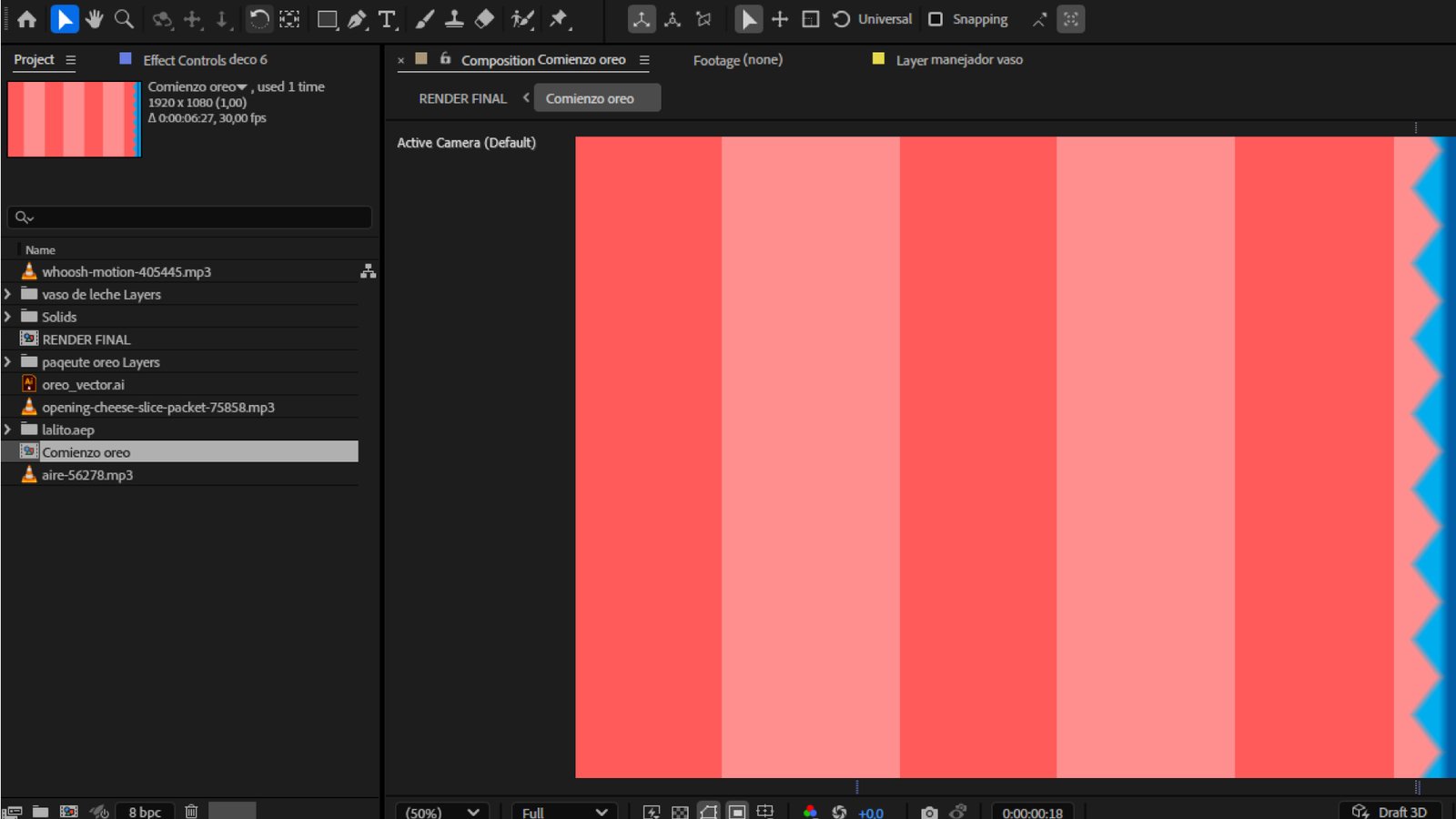
Task: Click the Name column header
Action: [x=40, y=250]
